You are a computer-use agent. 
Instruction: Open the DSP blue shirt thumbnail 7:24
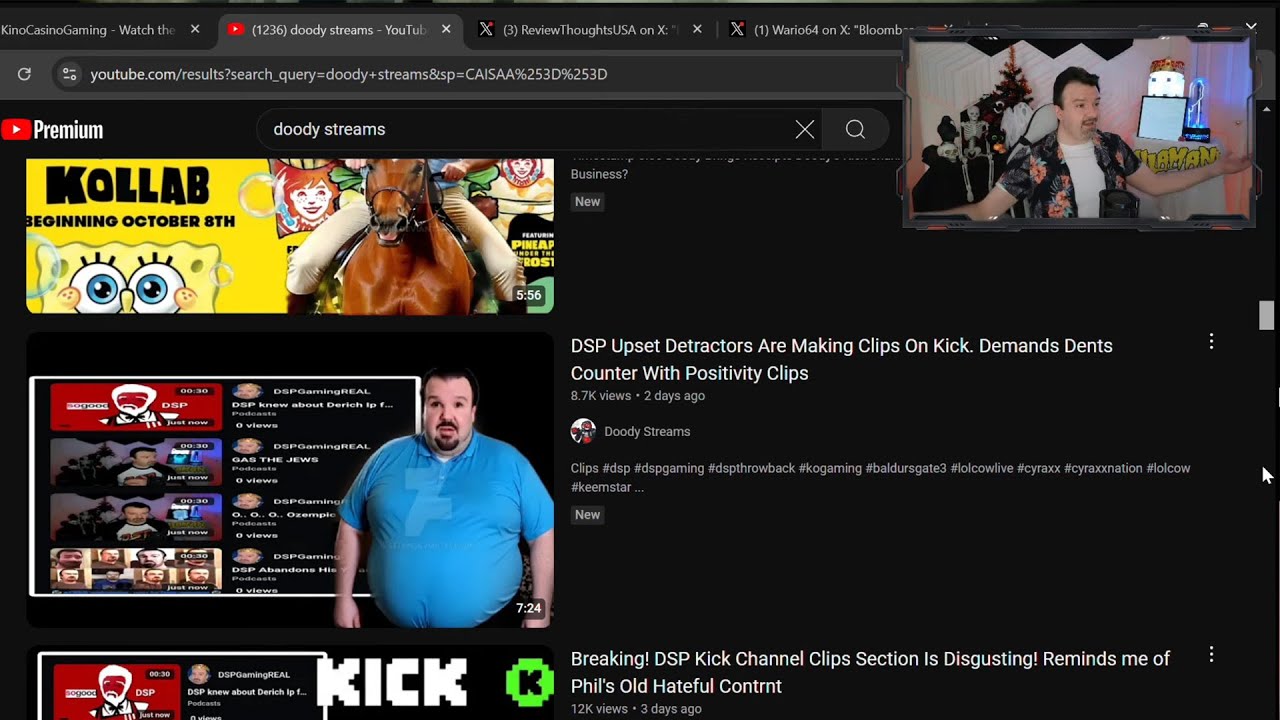point(290,480)
